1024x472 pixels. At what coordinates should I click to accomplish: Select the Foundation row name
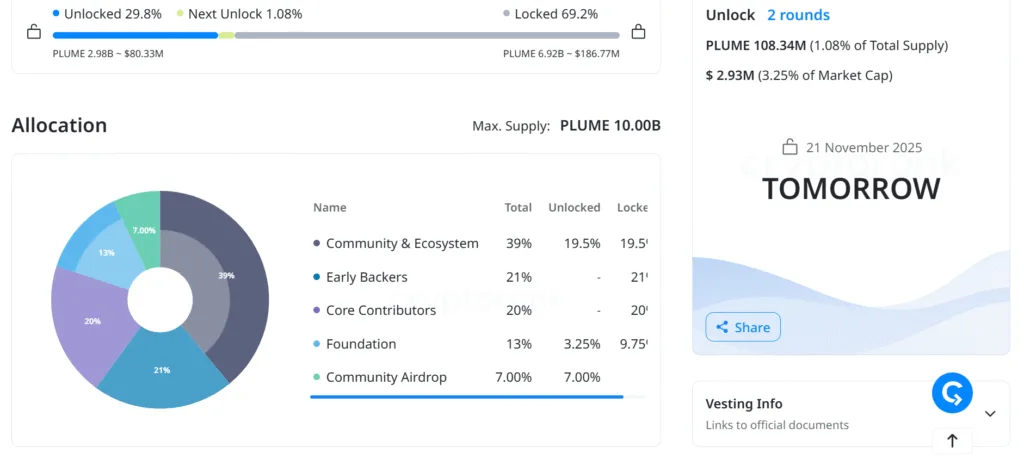360,344
